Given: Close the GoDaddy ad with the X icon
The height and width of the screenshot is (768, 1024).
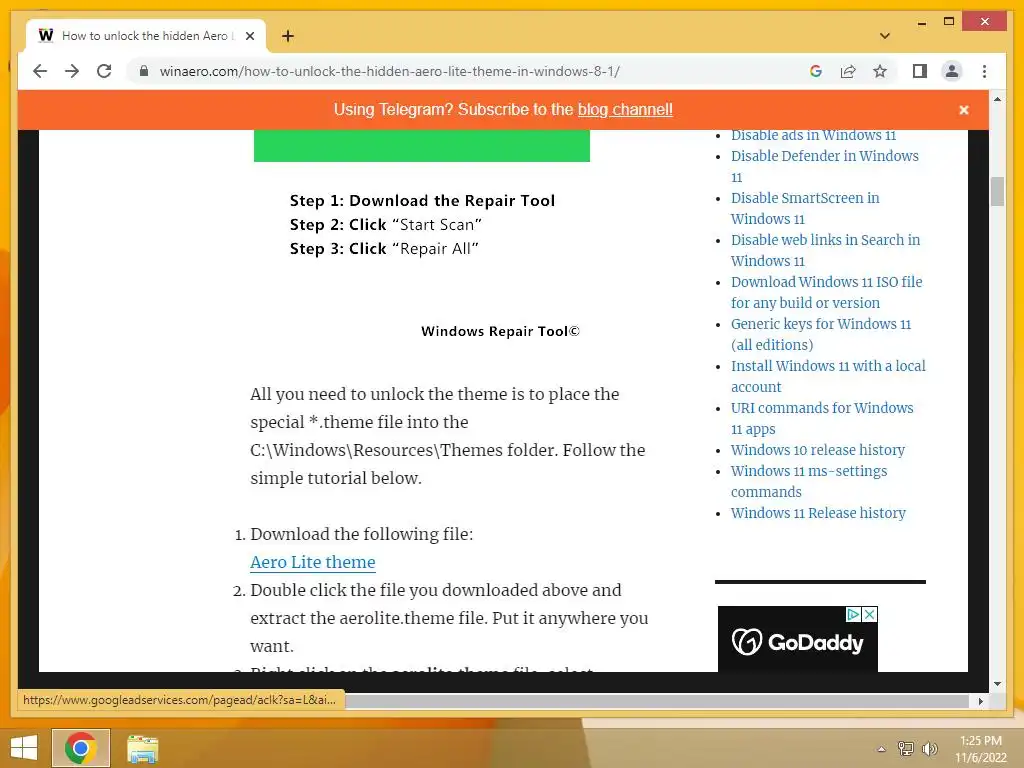Looking at the screenshot, I should click(870, 615).
